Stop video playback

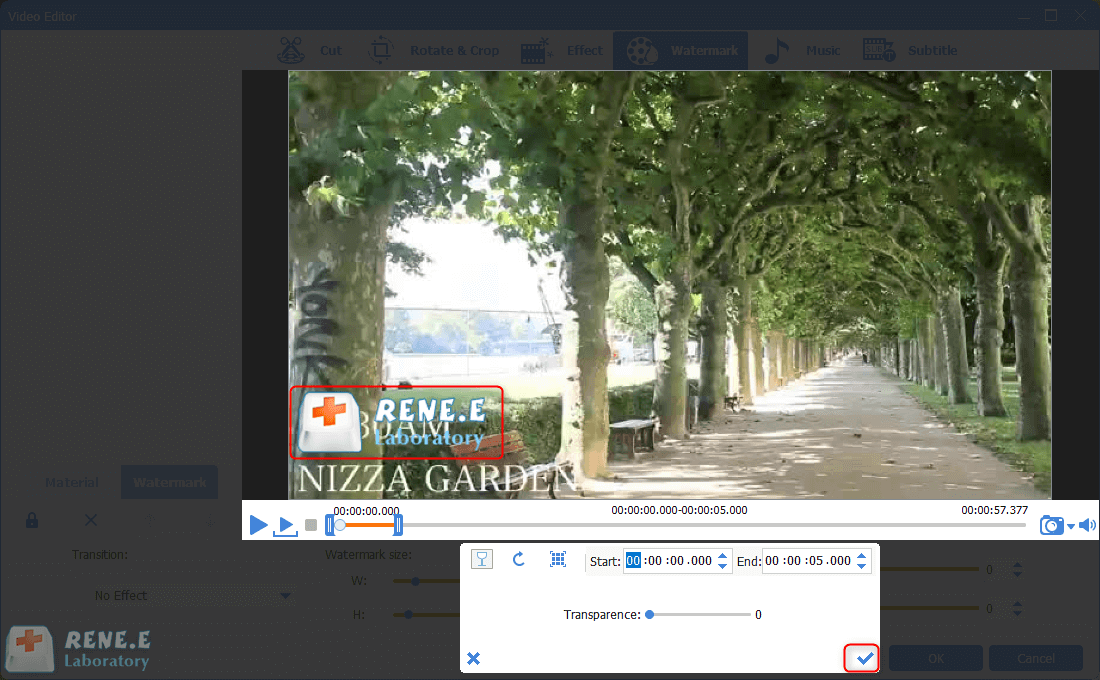pos(311,525)
